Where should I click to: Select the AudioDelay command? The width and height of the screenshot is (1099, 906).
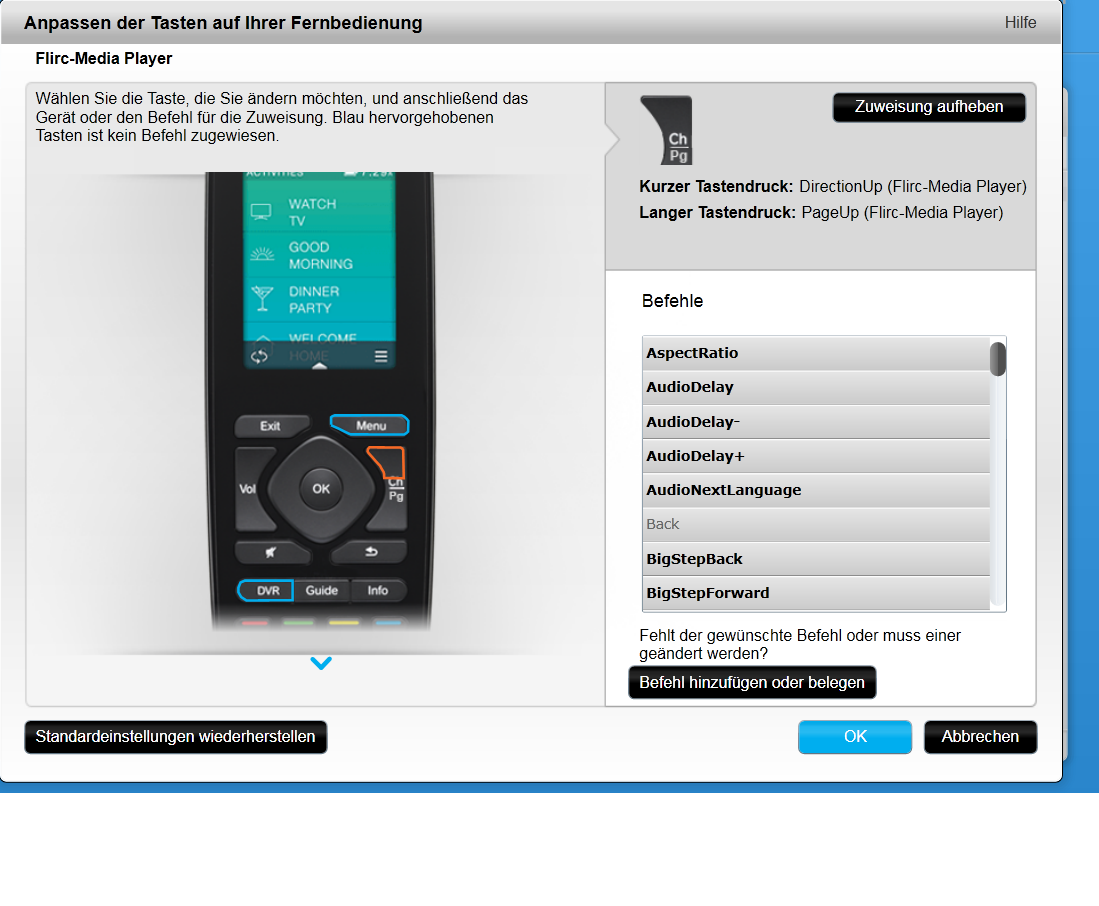(x=816, y=387)
